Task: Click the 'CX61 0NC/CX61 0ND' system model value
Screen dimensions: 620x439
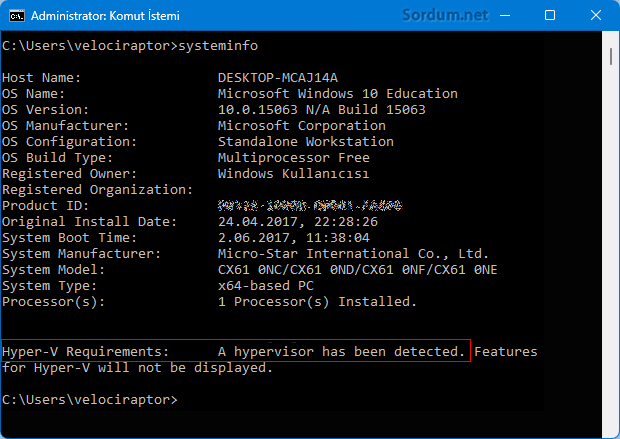Action: (x=357, y=270)
